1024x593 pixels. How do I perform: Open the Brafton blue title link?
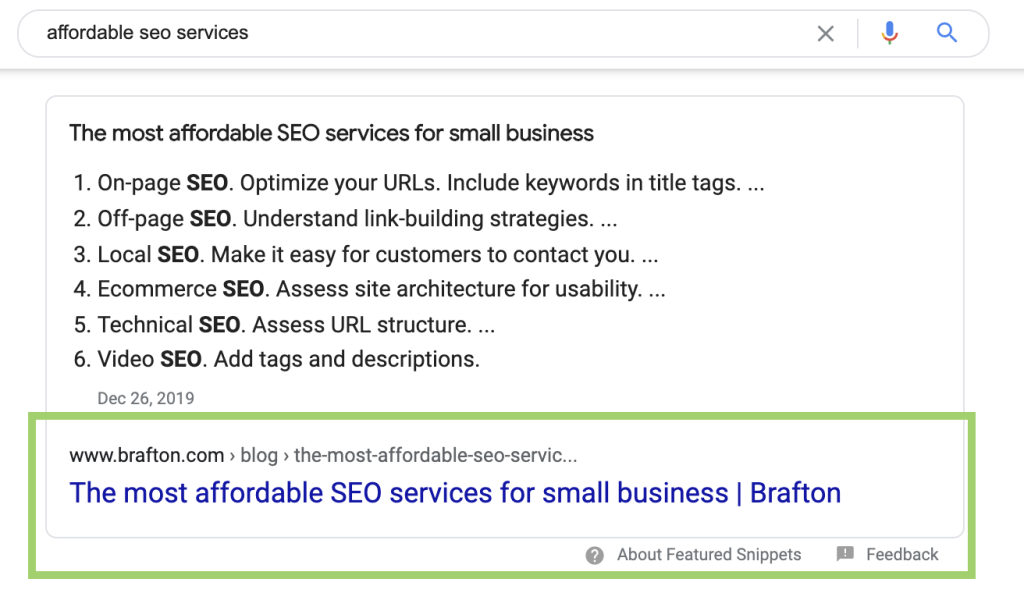coord(455,493)
